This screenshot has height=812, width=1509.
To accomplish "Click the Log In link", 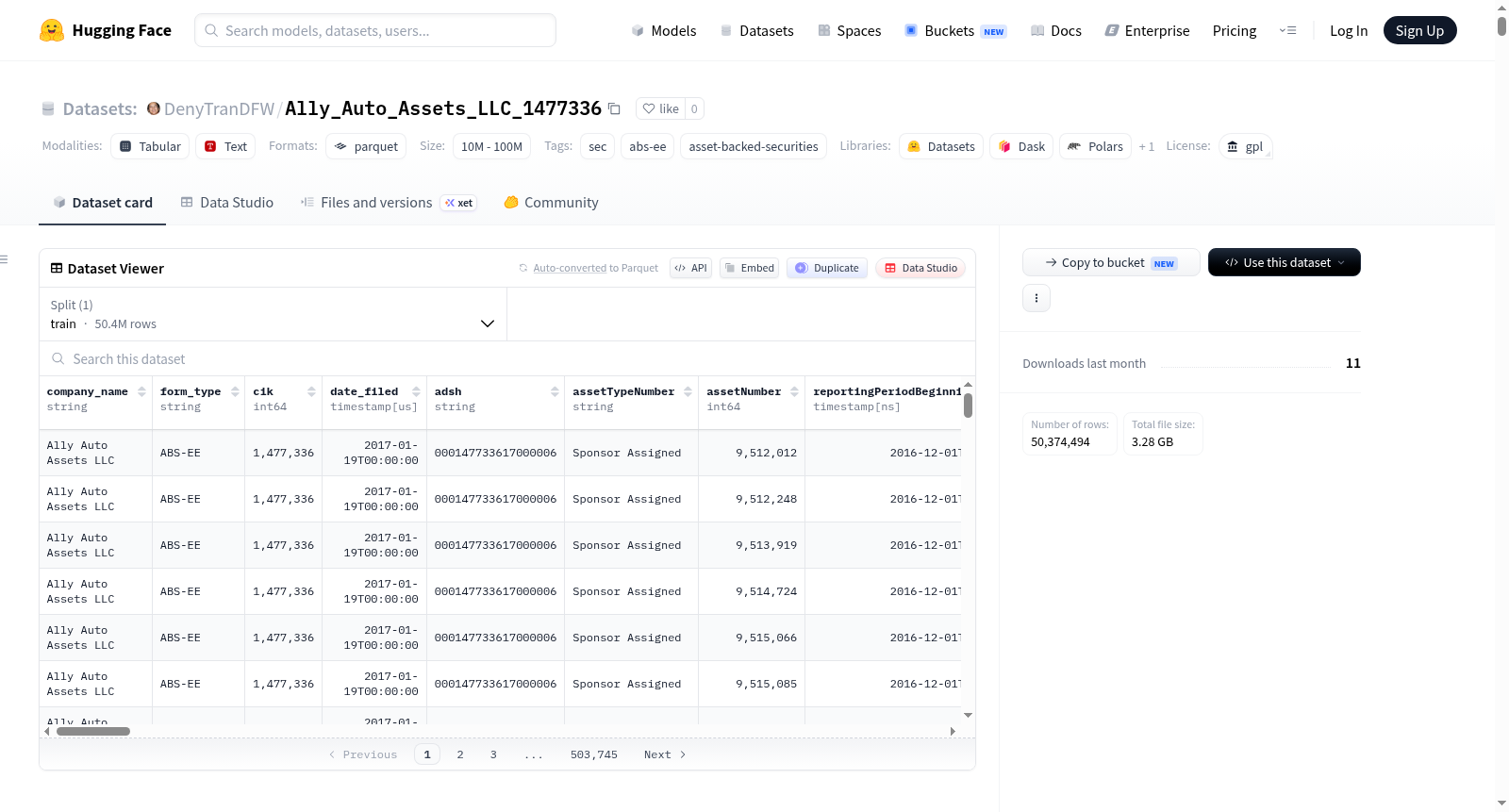I will [x=1349, y=30].
